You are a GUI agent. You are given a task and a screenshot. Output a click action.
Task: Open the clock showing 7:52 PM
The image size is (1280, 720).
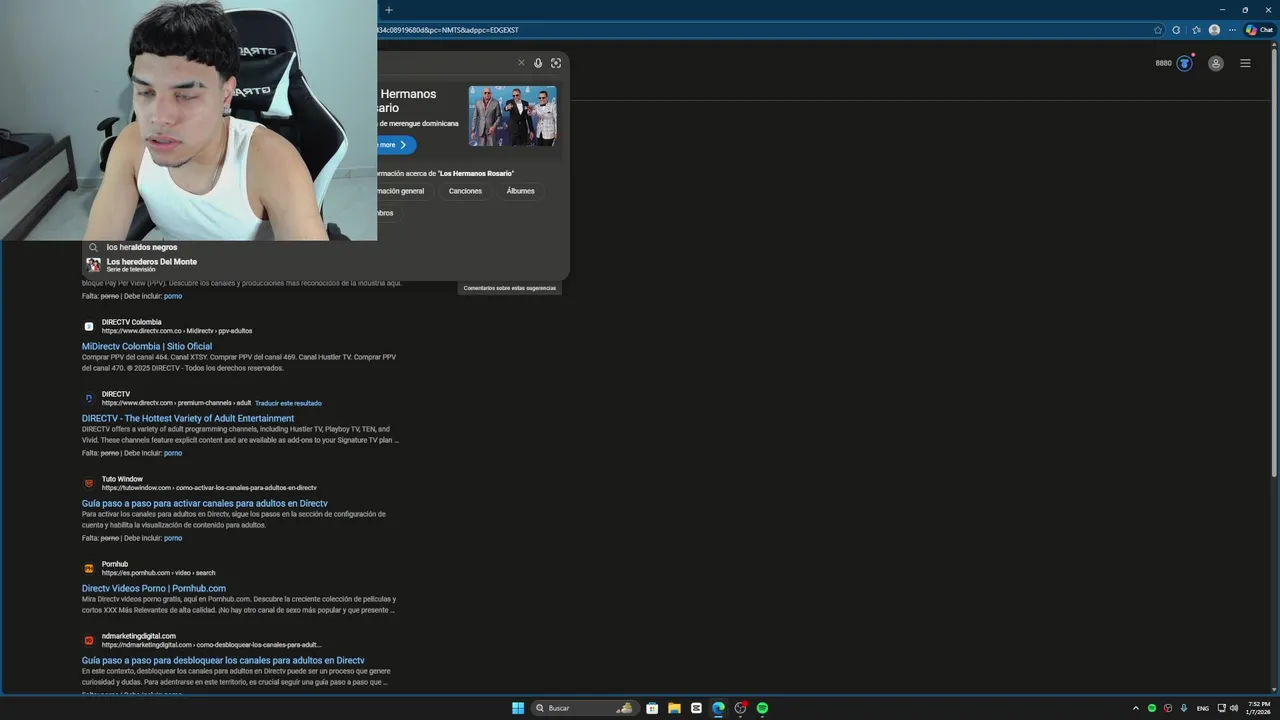pos(1258,708)
